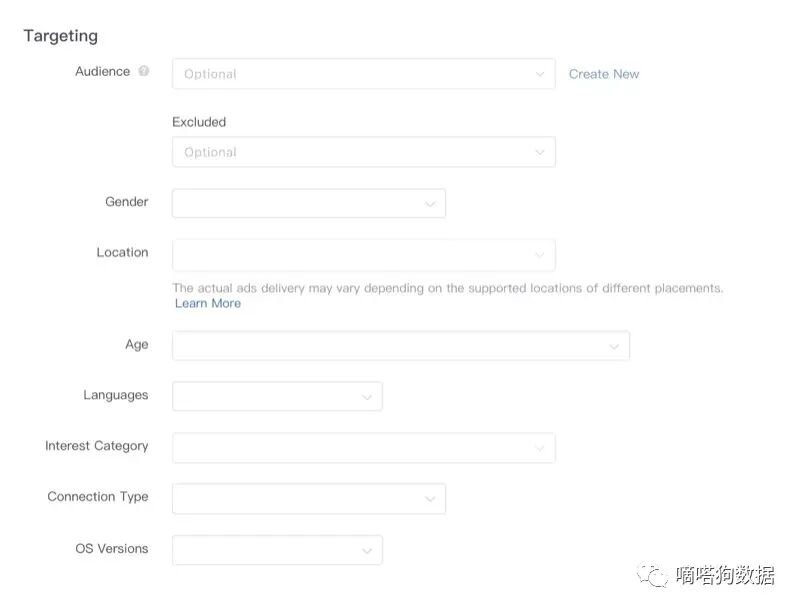
Task: Open the Languages combo box
Action: [x=278, y=396]
